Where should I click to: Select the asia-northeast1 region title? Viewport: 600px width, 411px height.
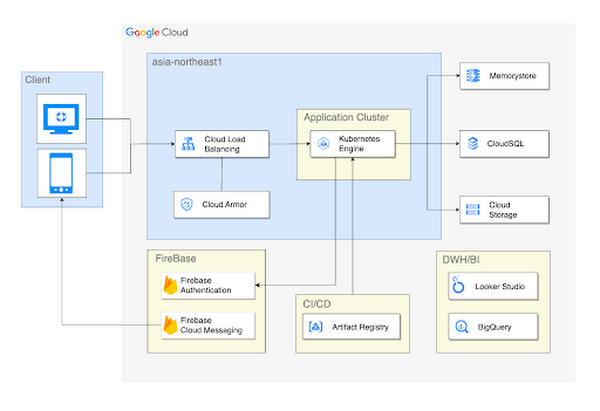187,62
